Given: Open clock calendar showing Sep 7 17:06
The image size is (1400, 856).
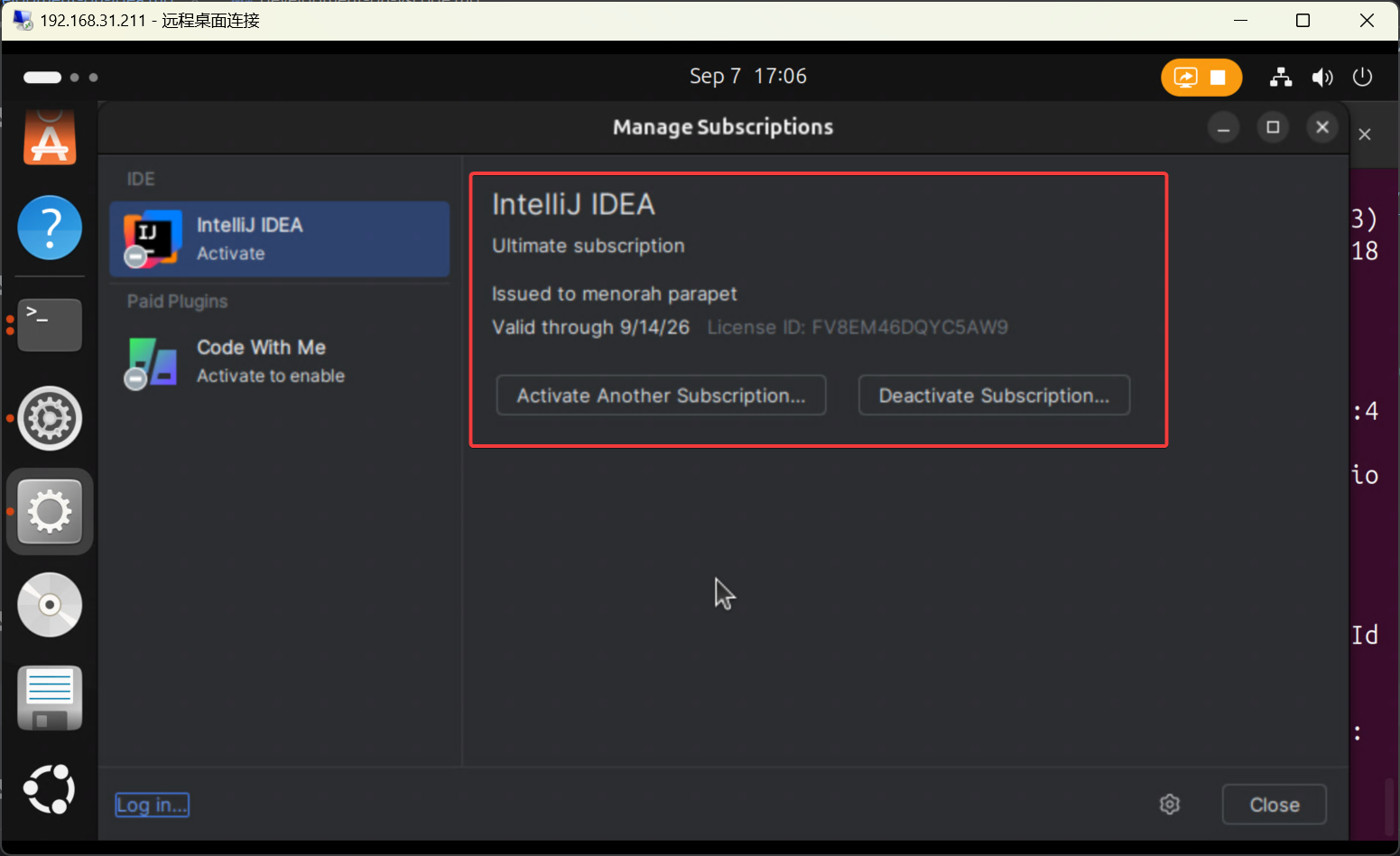Looking at the screenshot, I should 747,77.
